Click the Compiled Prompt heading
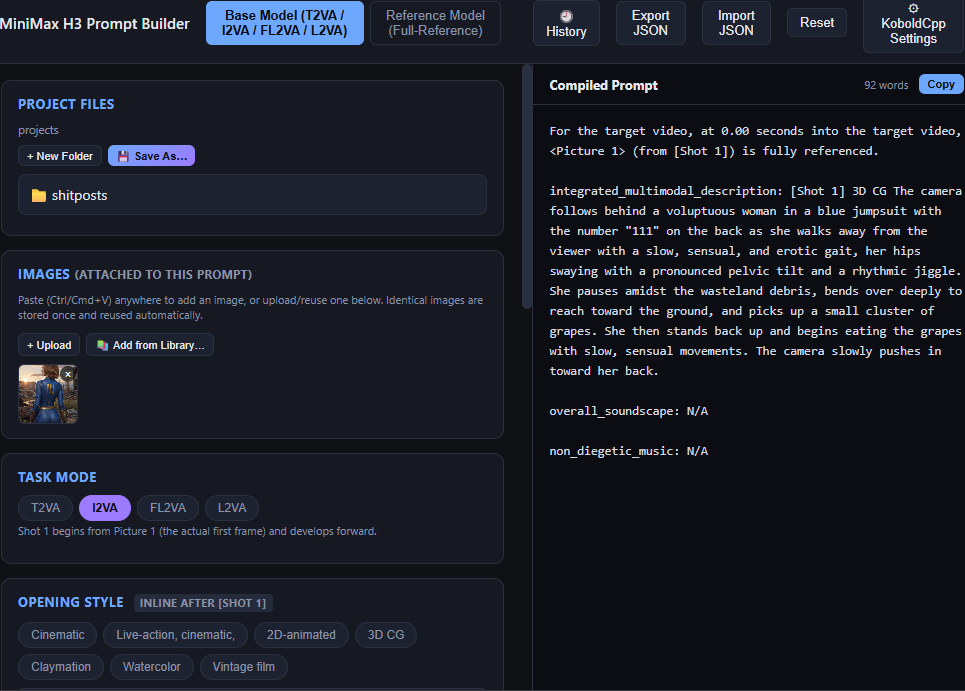Screen dimensions: 965x691 [x=603, y=86]
